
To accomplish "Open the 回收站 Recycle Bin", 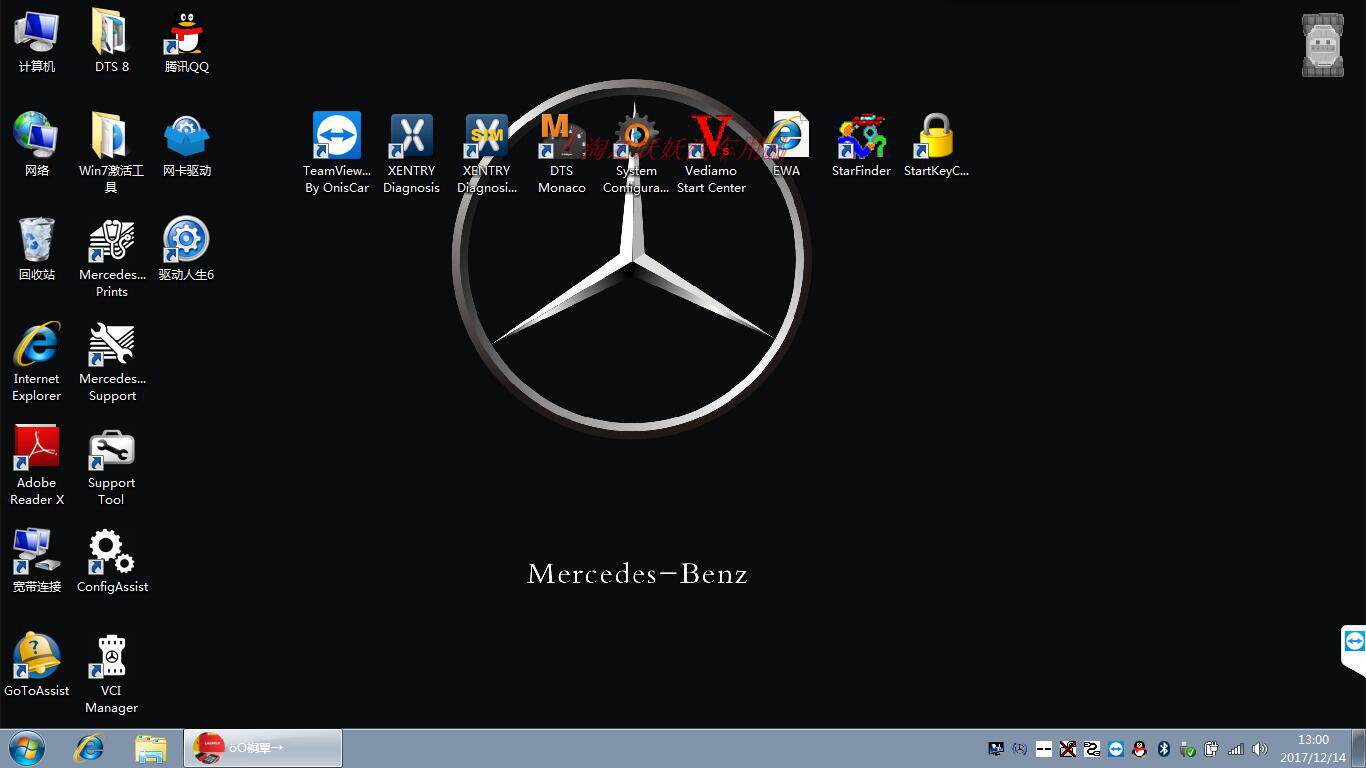I will click(x=37, y=249).
